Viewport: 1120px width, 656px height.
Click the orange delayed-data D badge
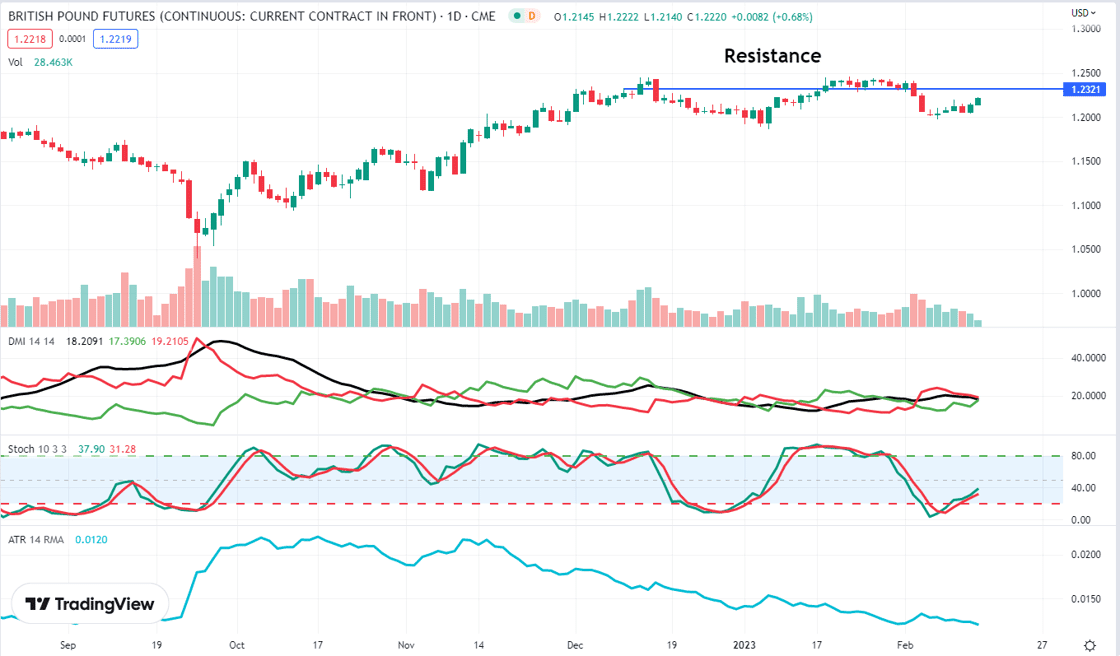[532, 16]
